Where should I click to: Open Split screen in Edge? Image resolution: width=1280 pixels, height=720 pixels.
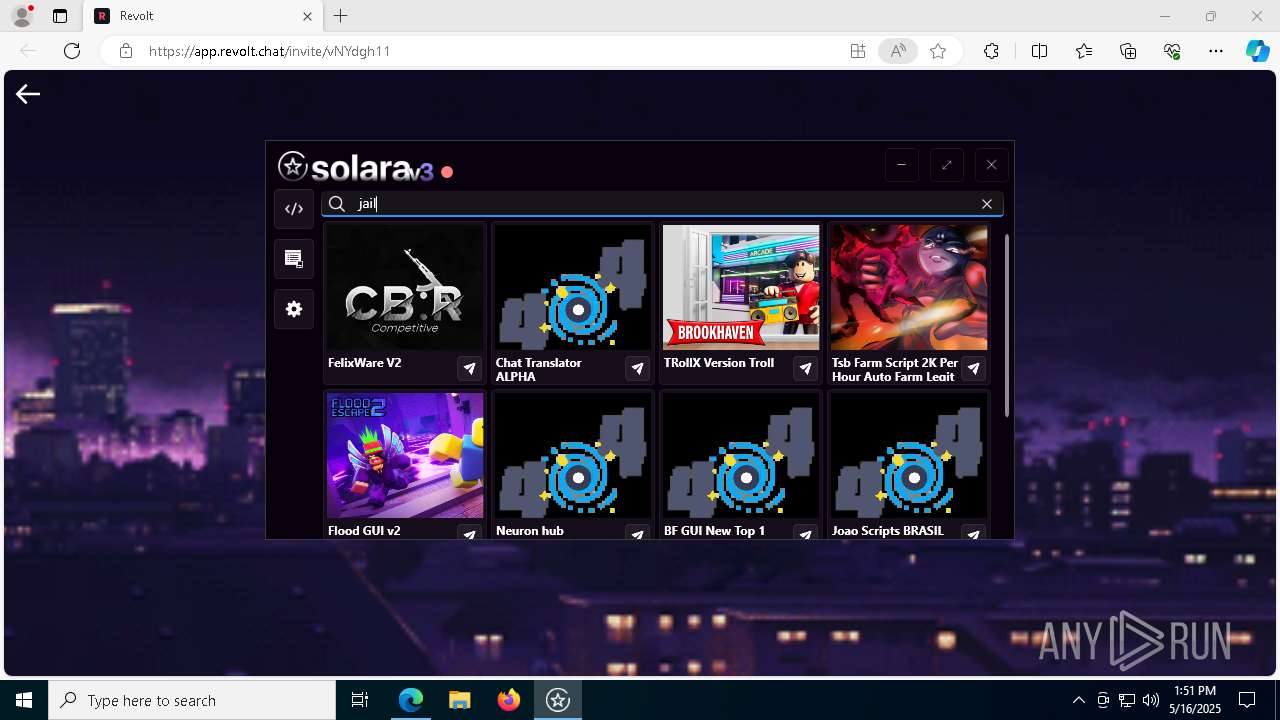(x=1039, y=51)
